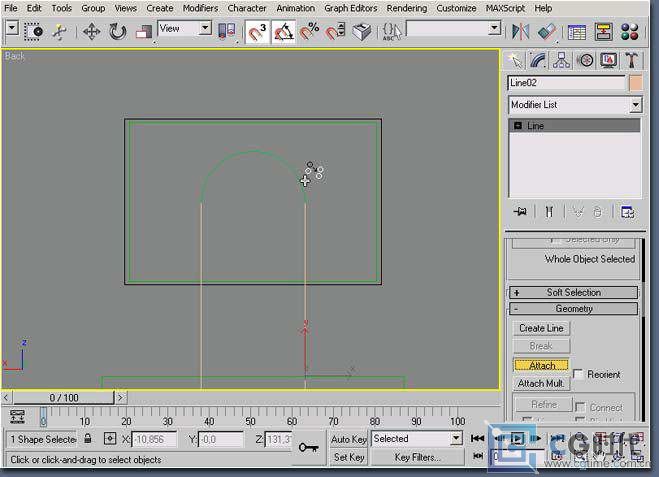
Task: Click the Y coordinate input field
Action: pyautogui.click(x=221, y=440)
